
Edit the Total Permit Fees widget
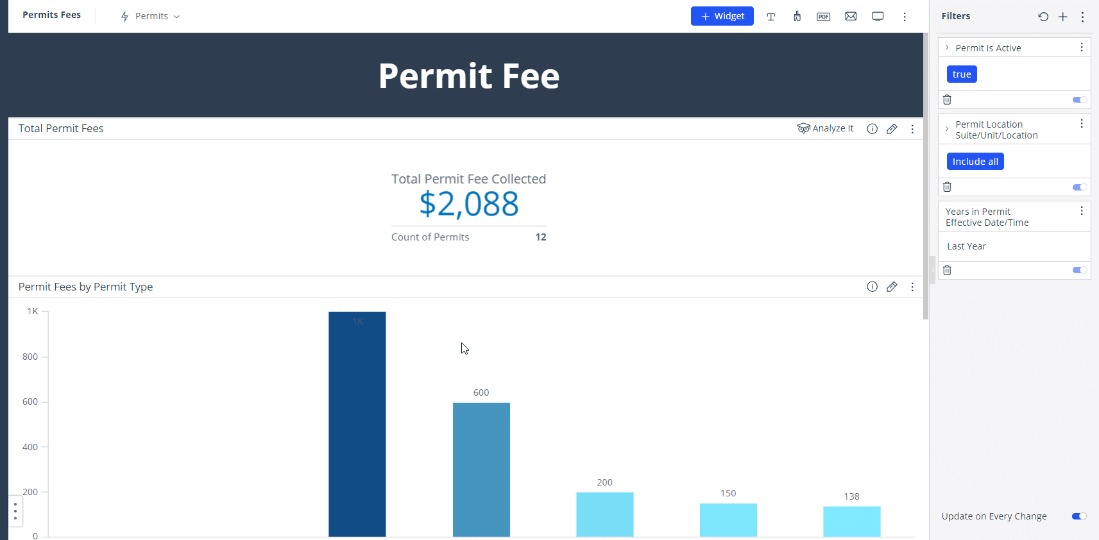point(892,129)
